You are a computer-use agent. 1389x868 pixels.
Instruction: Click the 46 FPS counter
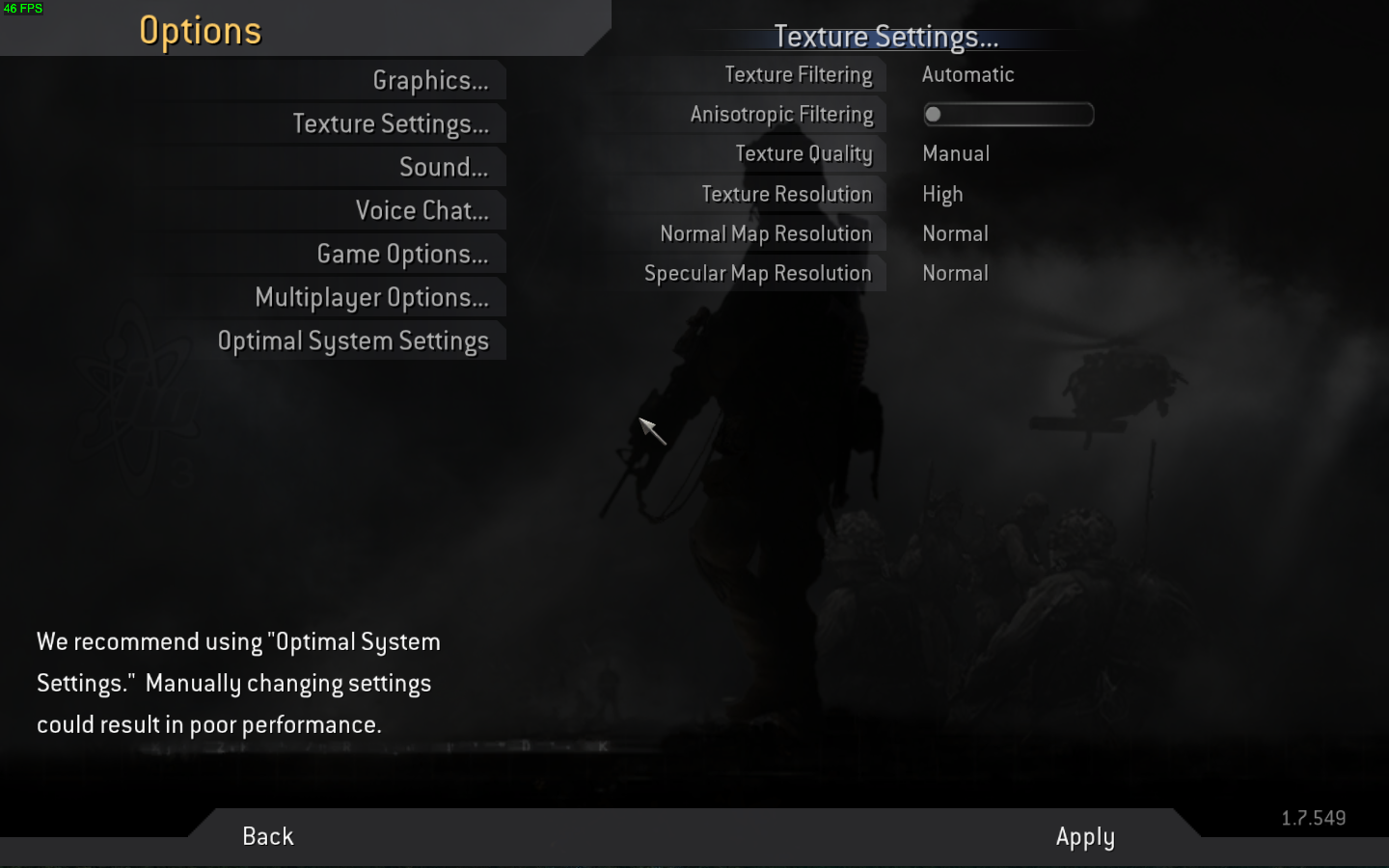tap(23, 8)
